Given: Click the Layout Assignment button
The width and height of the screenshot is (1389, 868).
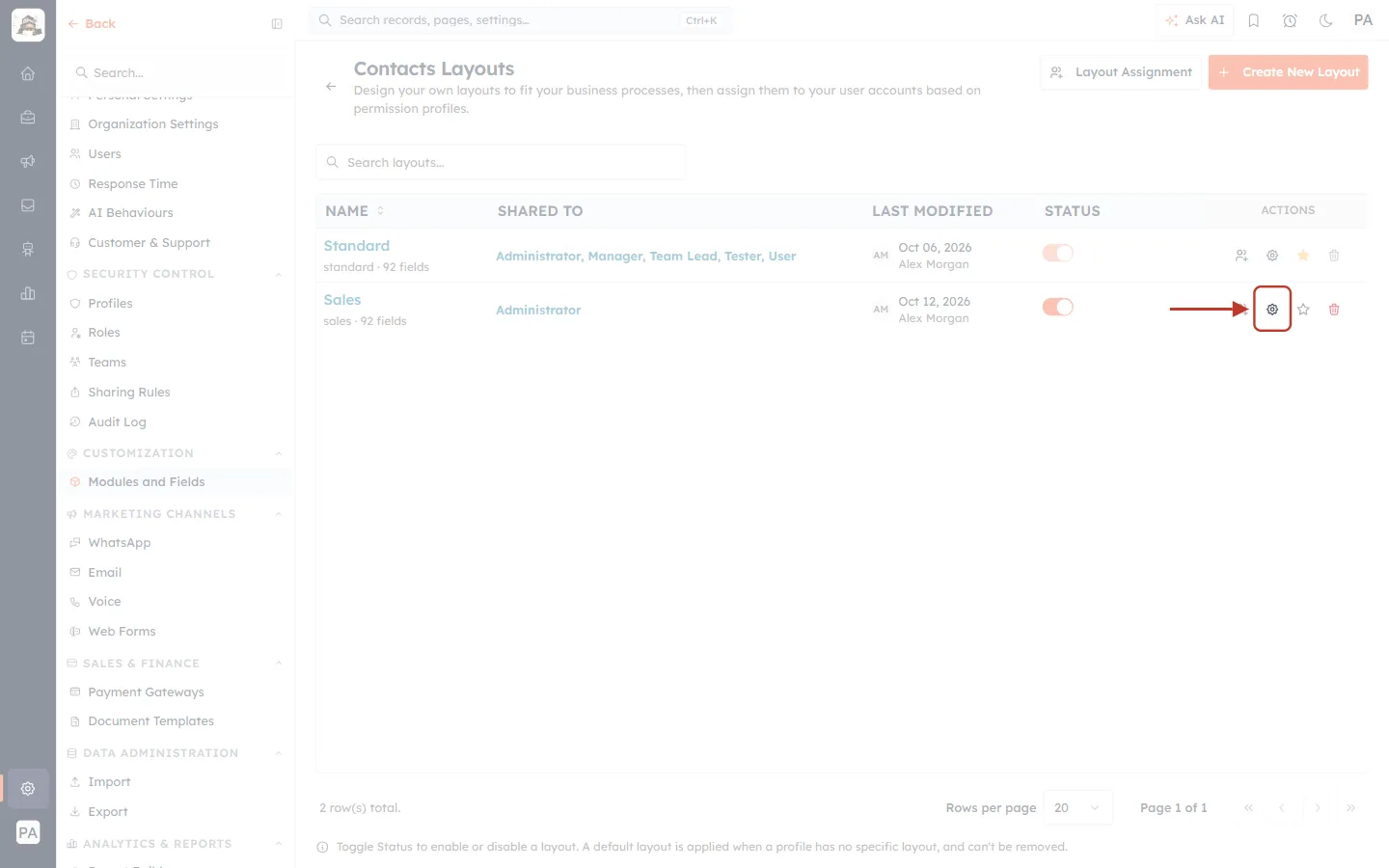Looking at the screenshot, I should click(1121, 72).
